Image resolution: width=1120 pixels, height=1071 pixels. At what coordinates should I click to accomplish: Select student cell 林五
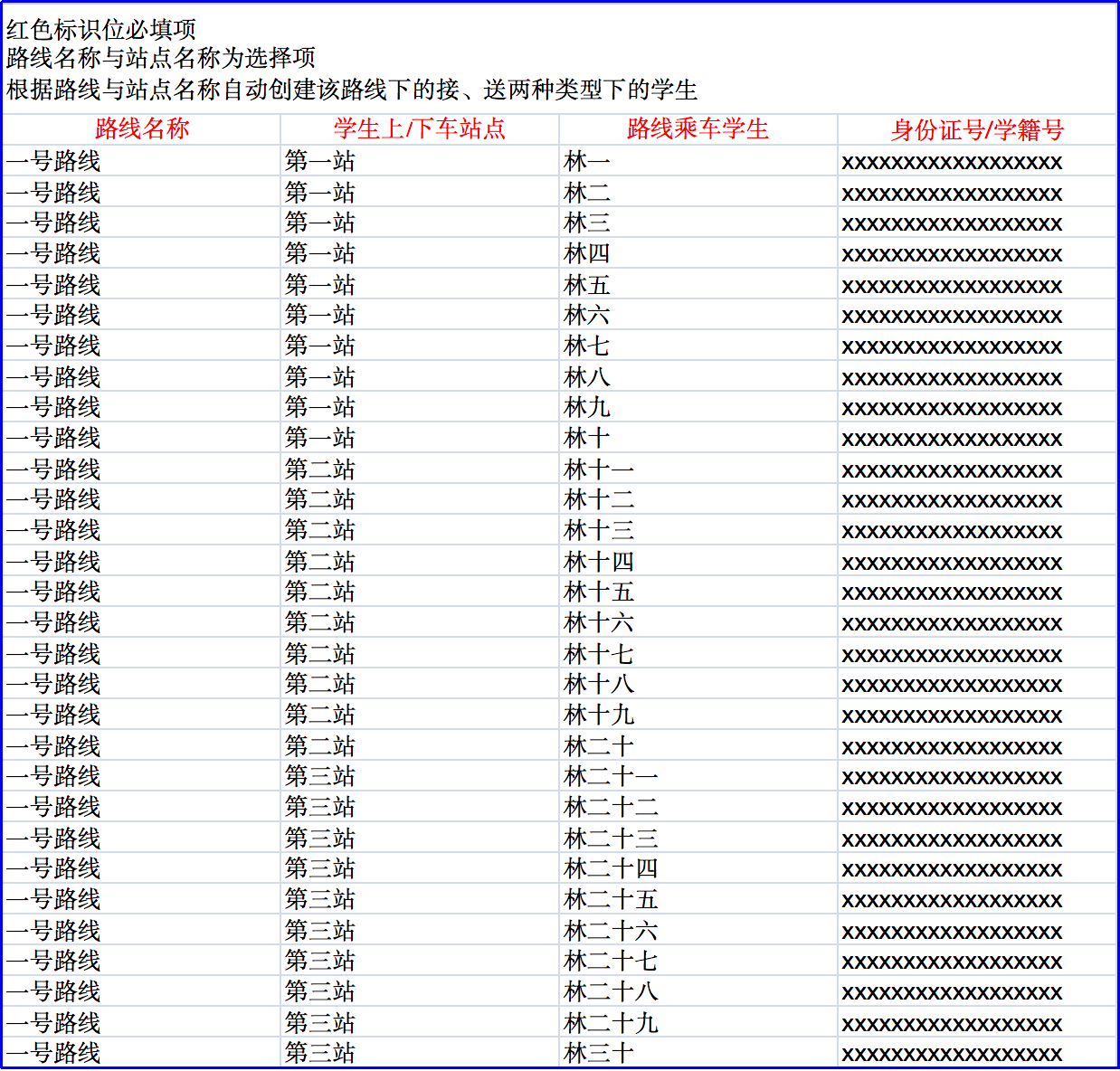point(698,284)
